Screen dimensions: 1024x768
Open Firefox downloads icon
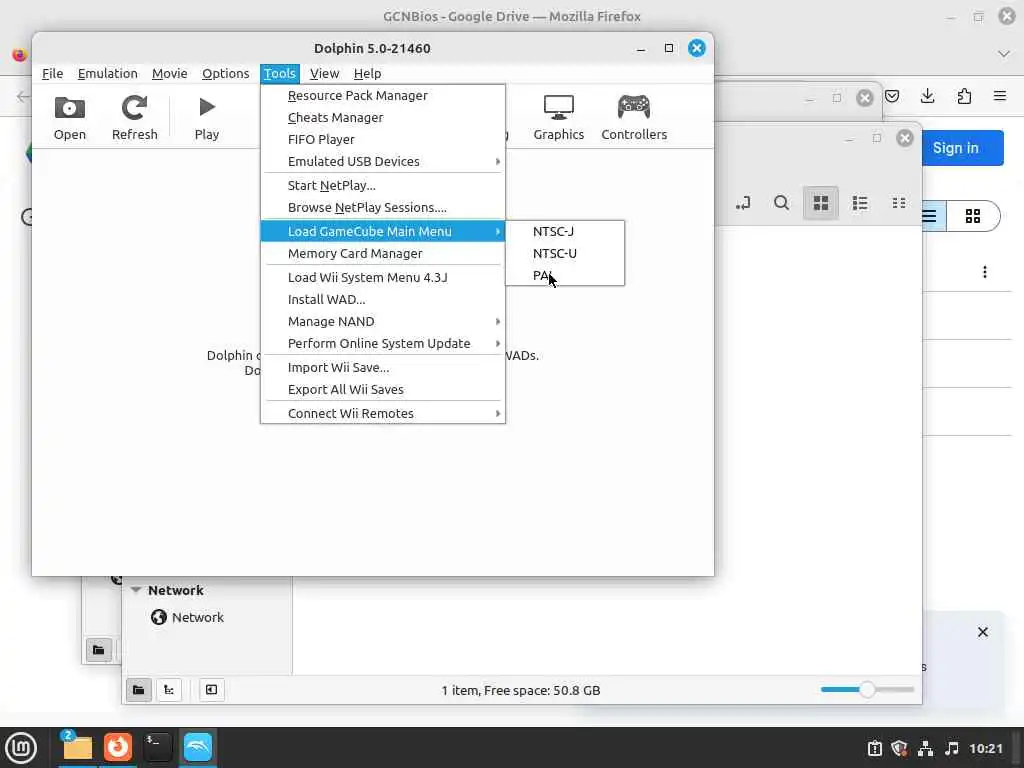tap(927, 97)
